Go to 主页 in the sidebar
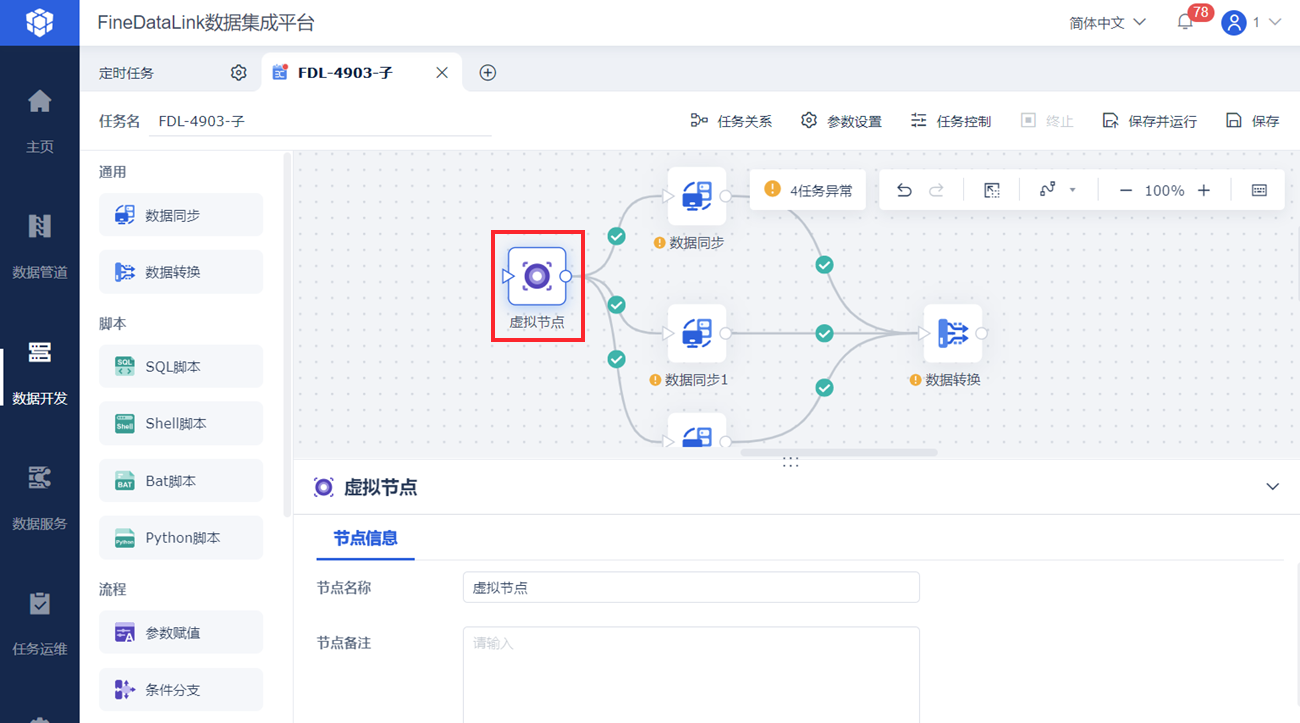This screenshot has height=723, width=1300. pos(40,120)
